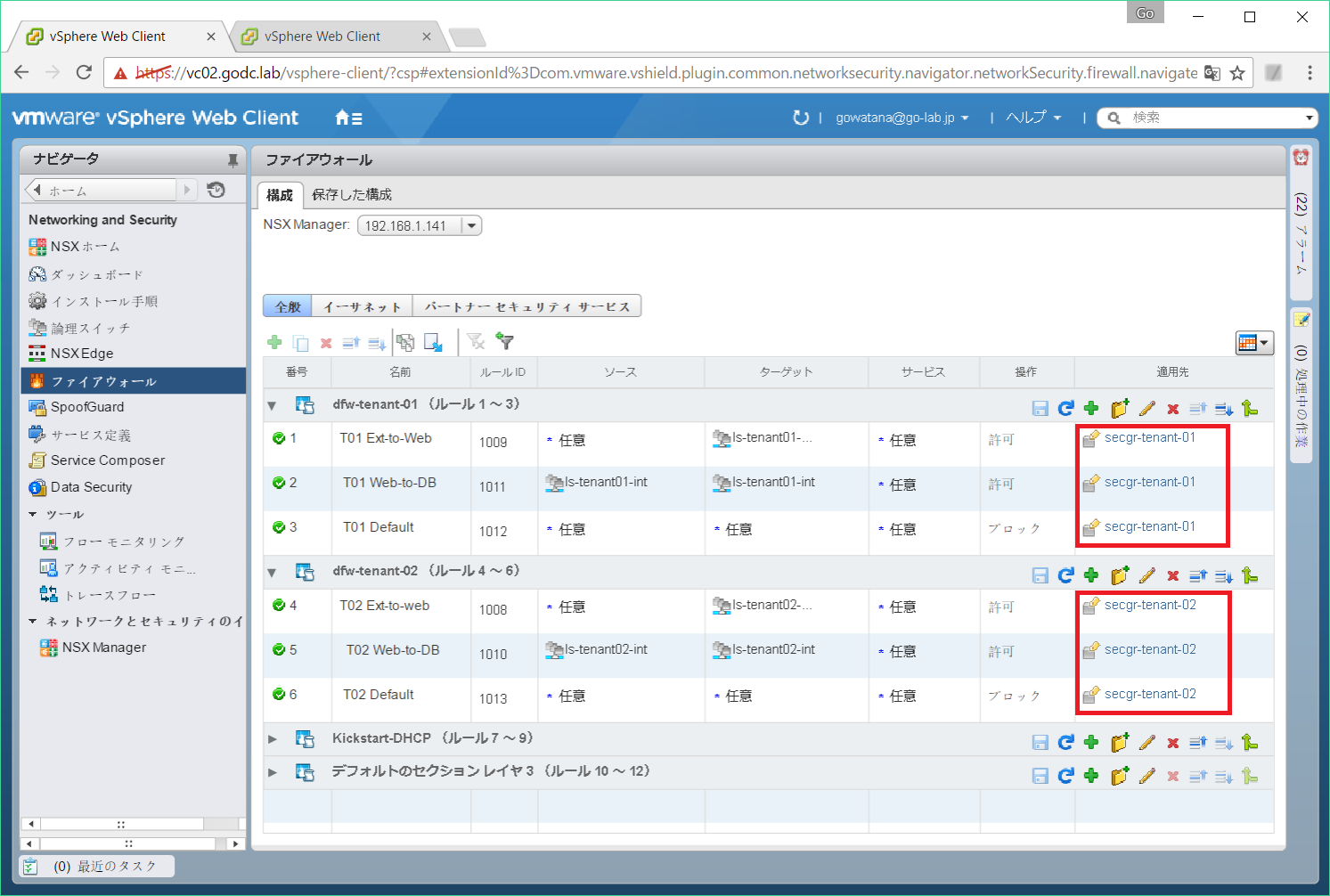Toggle enabled status of rule 4 T02 Ext-to-web

(x=279, y=606)
